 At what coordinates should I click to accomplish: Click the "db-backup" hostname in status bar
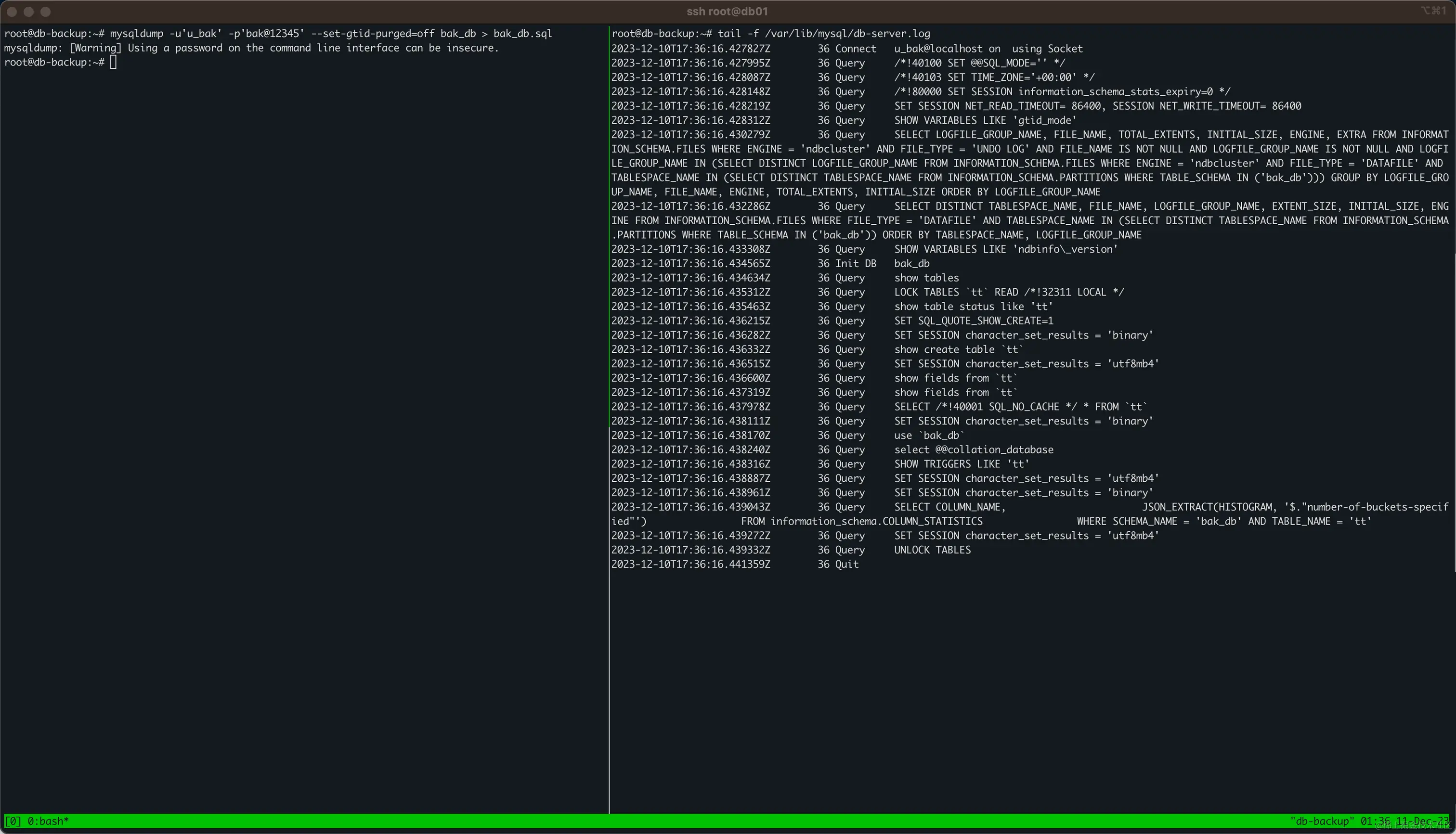click(x=1322, y=821)
